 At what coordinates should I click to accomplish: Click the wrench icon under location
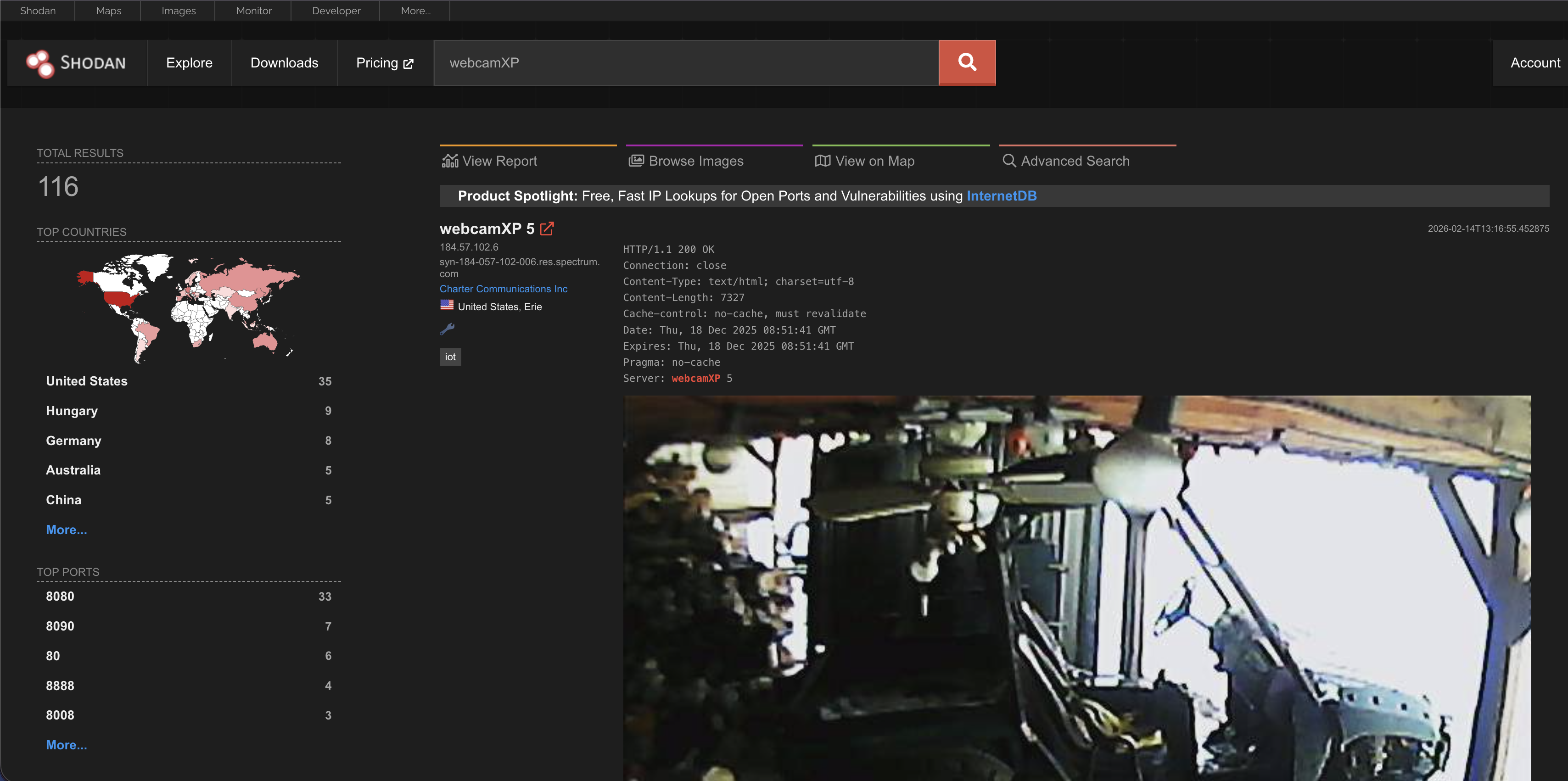click(447, 329)
